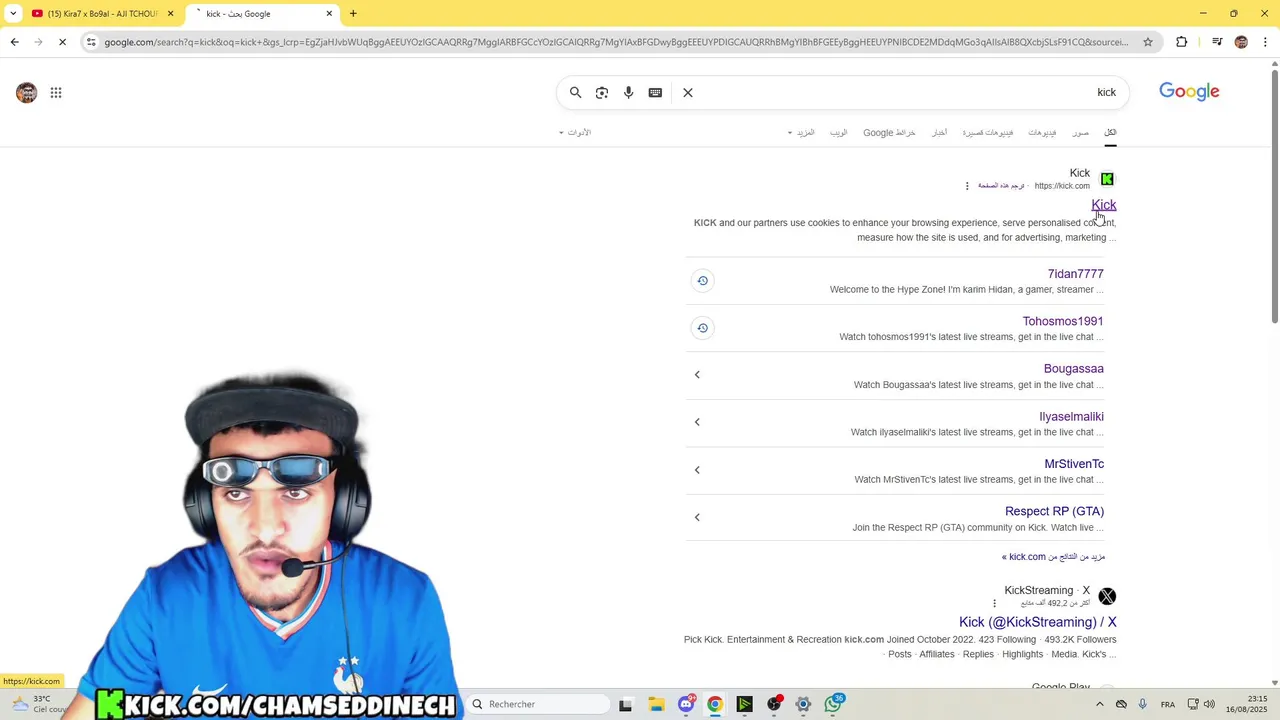Viewport: 1280px width, 720px height.
Task: Open Discord from the taskbar
Action: pos(686,704)
